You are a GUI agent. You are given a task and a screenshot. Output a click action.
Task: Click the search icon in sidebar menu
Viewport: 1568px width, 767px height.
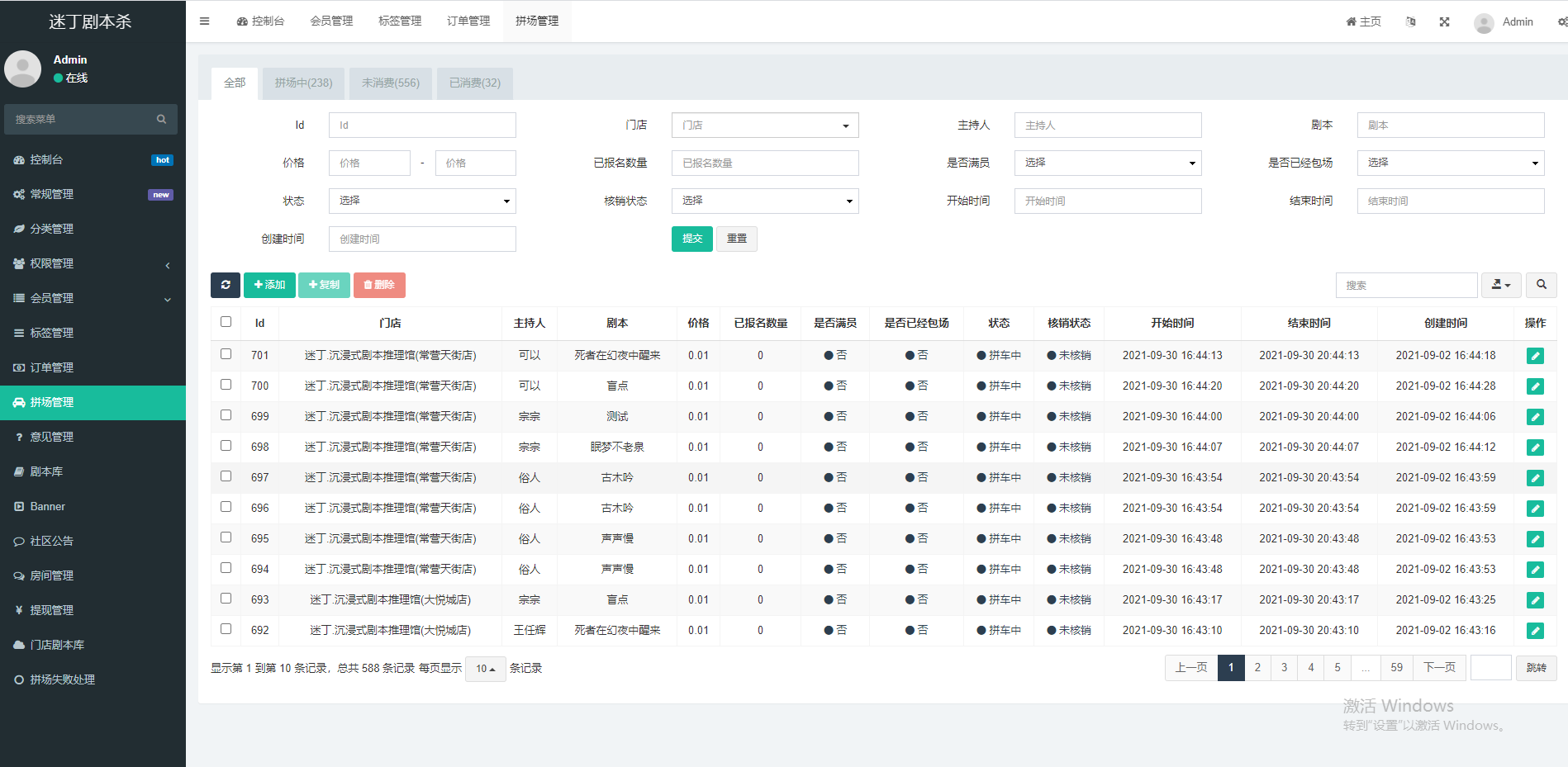[x=161, y=120]
